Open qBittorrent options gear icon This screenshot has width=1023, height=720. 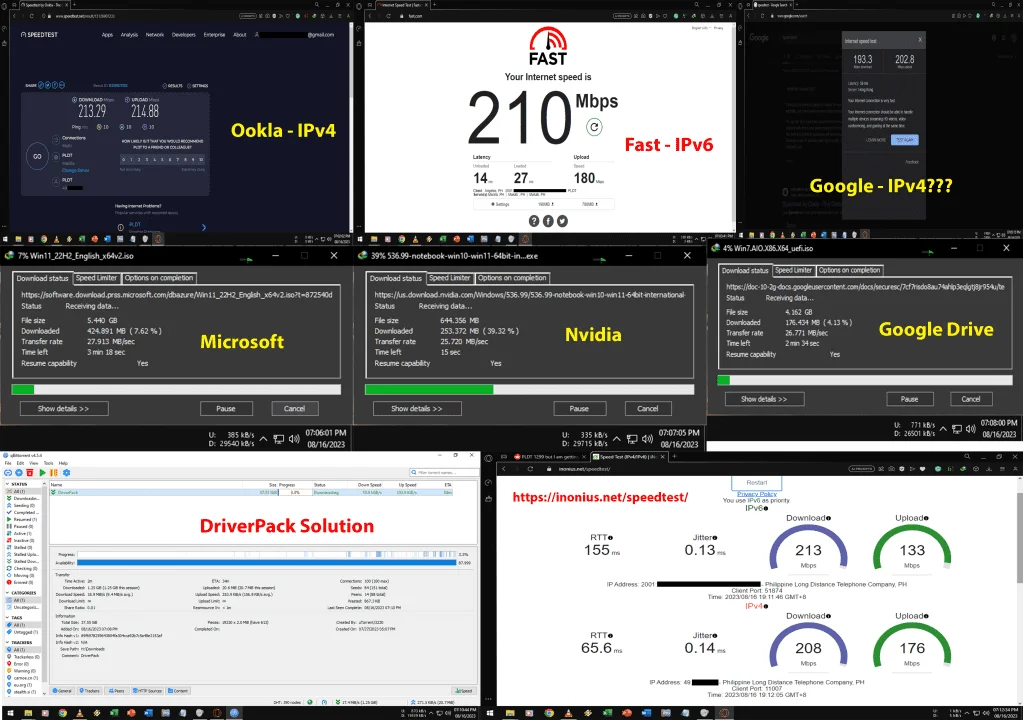(x=67, y=473)
